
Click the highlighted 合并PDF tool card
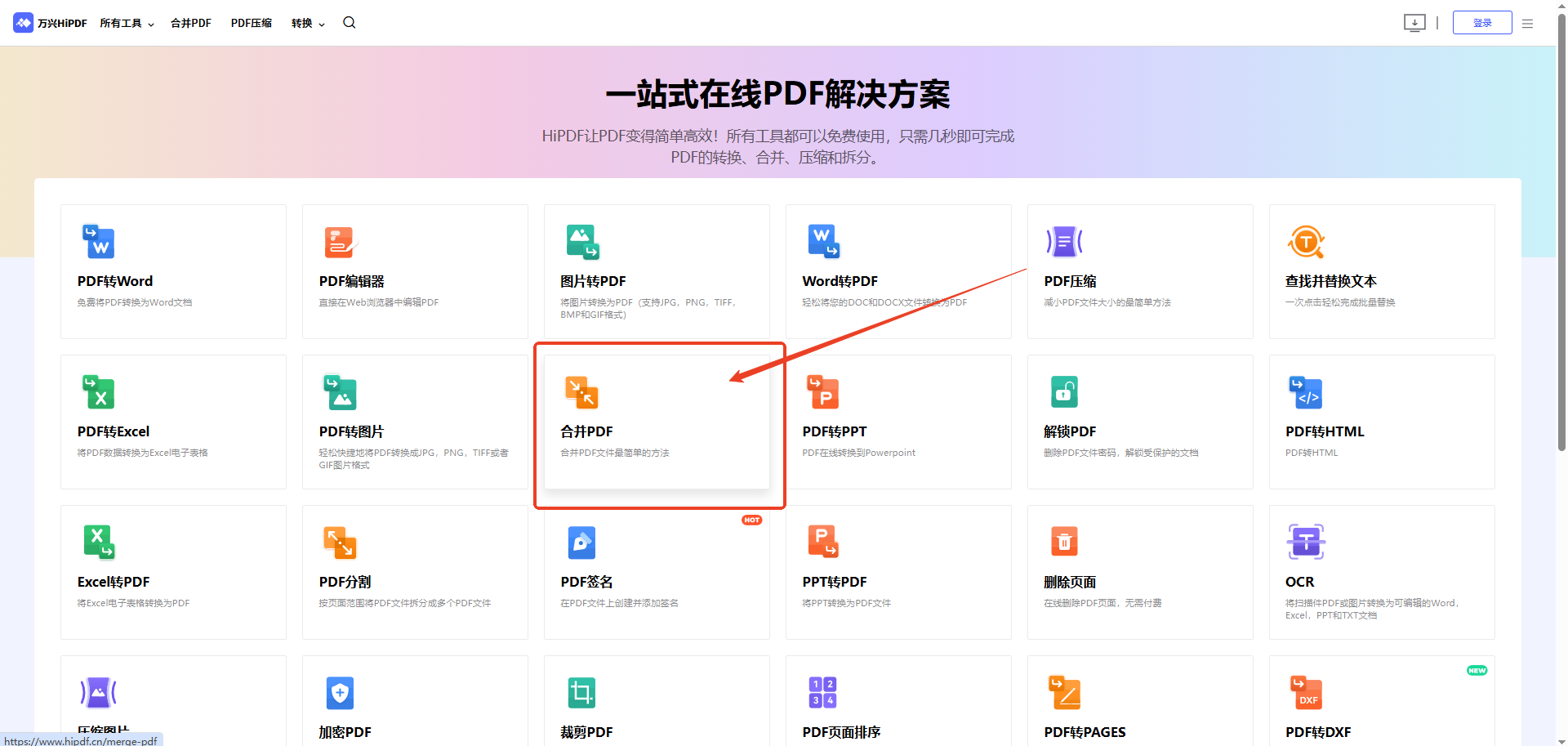[x=658, y=421]
